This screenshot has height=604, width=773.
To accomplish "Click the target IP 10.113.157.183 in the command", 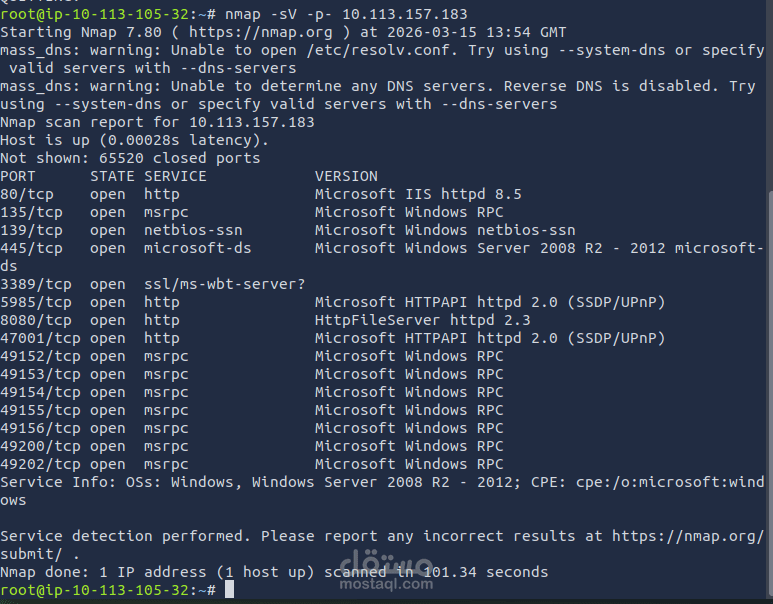I will point(405,14).
